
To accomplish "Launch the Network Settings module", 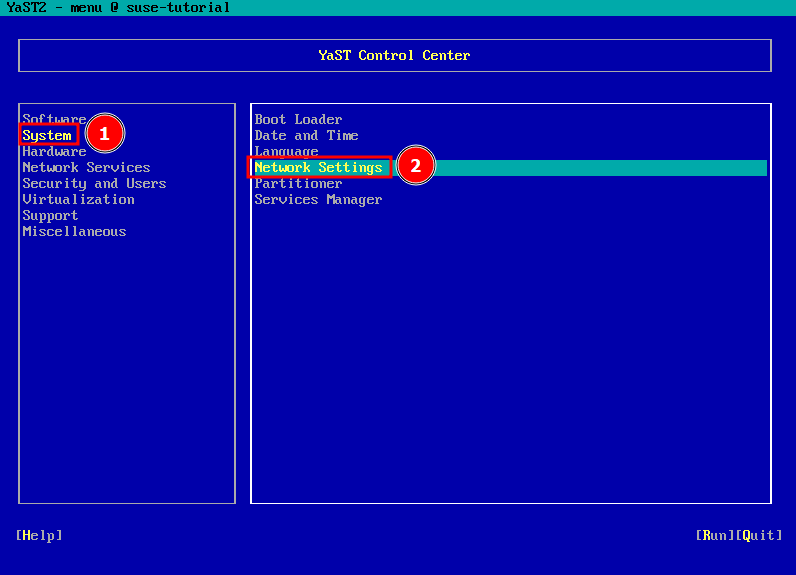I will 510,167.
